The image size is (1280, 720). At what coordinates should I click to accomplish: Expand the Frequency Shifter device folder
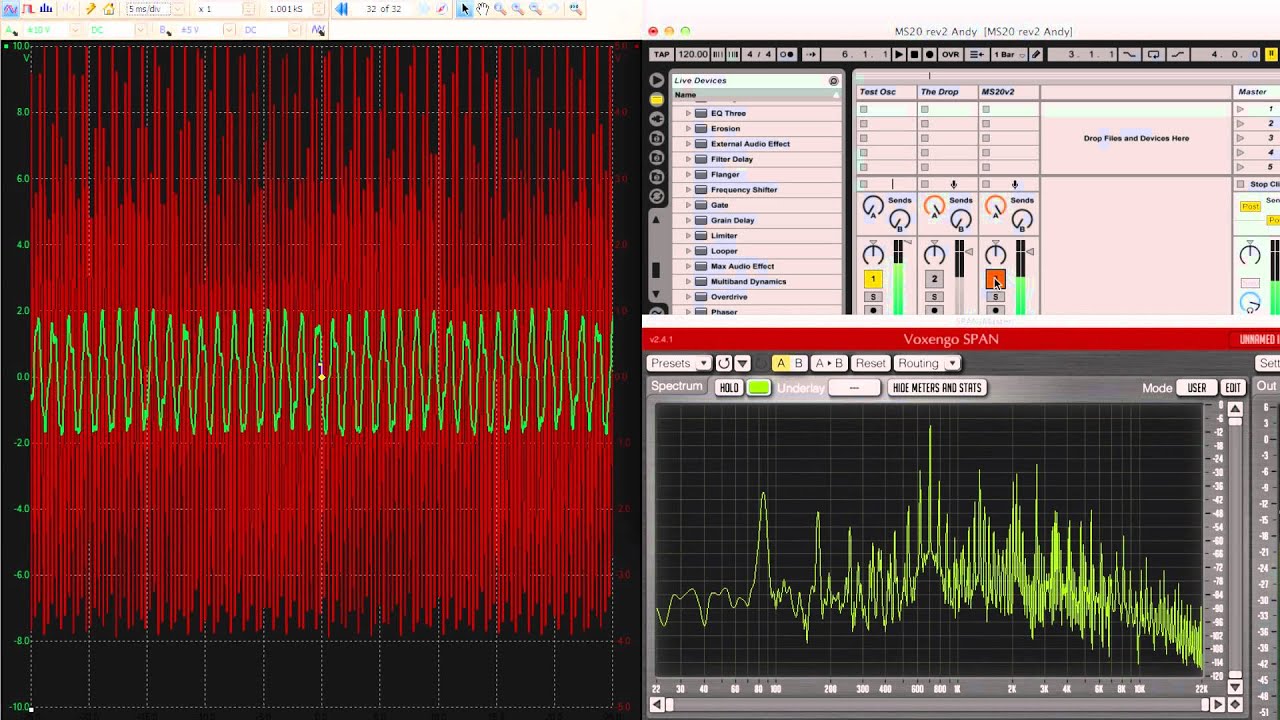coord(688,190)
